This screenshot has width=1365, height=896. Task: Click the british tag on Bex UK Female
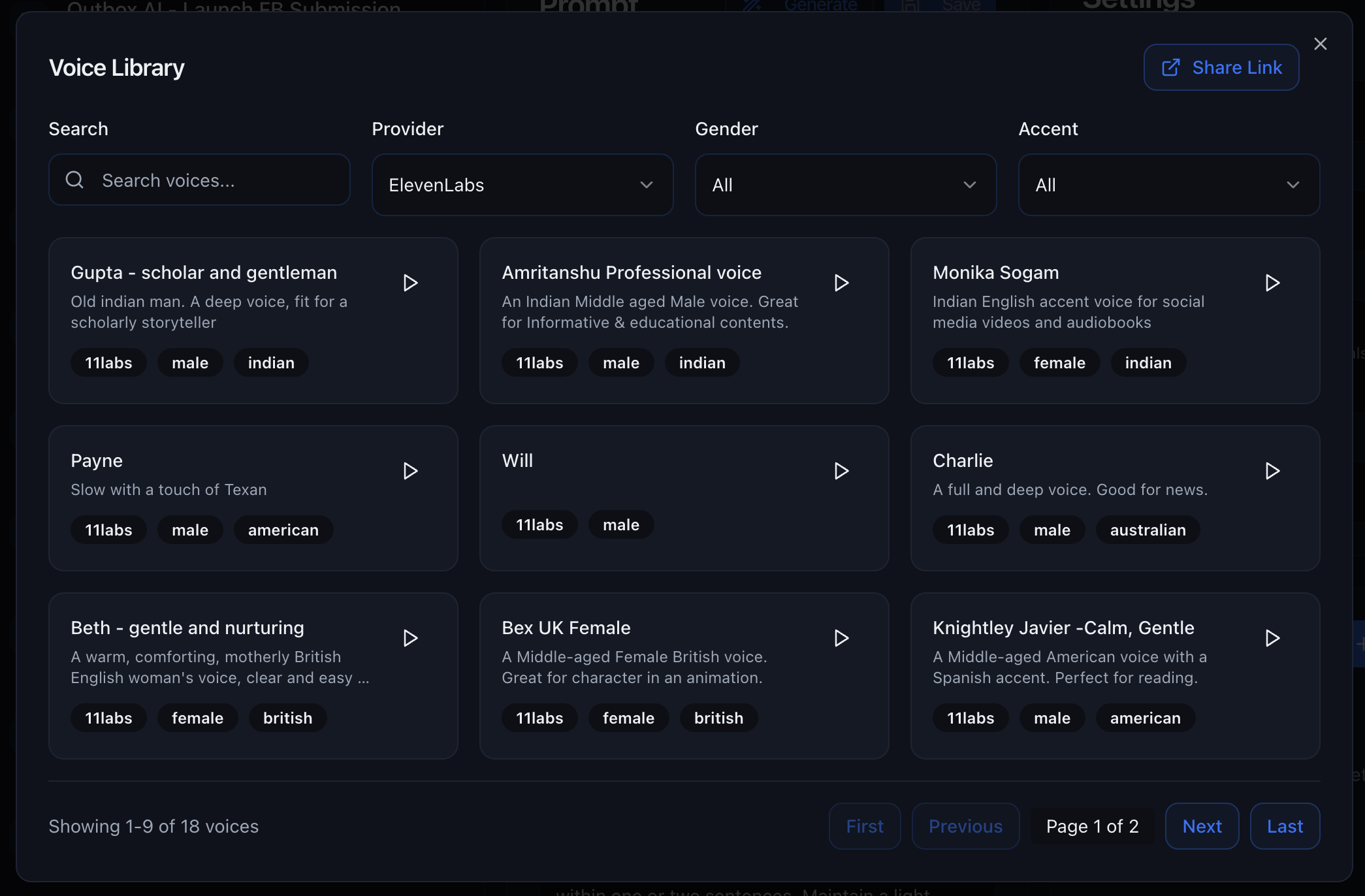[718, 718]
